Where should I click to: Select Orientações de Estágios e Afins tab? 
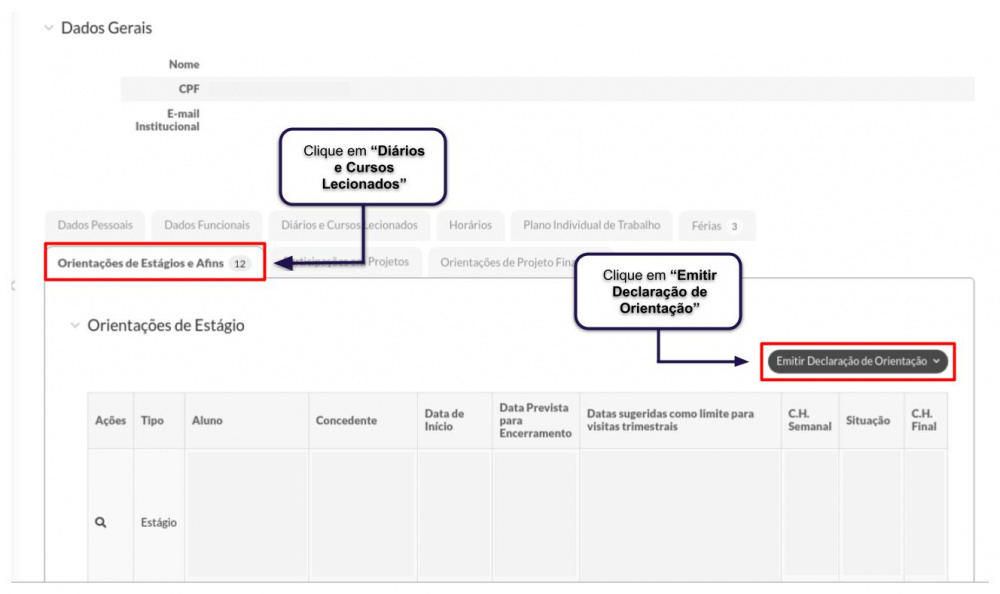154,263
